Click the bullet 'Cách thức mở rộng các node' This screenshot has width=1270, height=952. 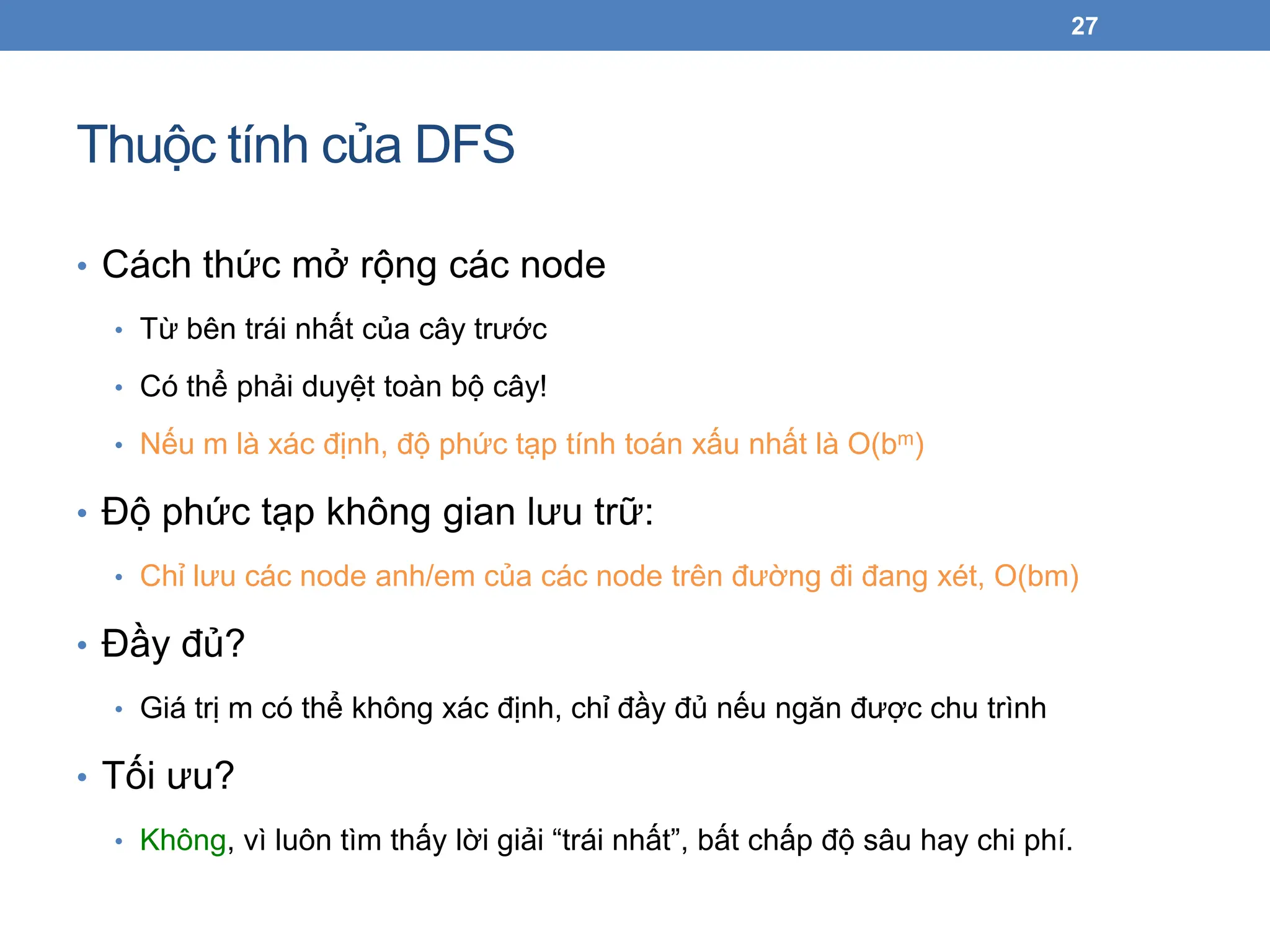[x=353, y=265]
